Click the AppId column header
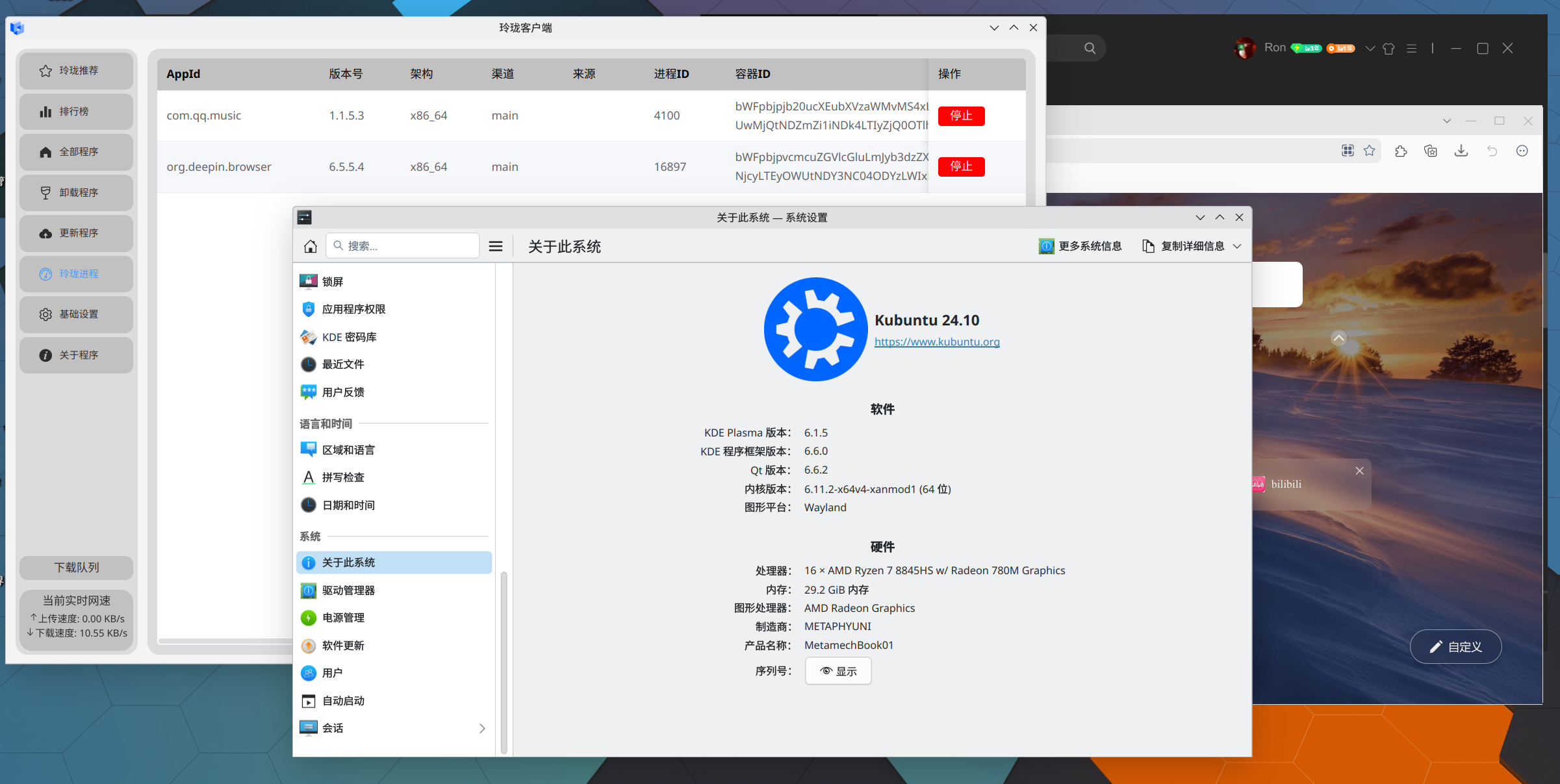1560x784 pixels. click(183, 74)
